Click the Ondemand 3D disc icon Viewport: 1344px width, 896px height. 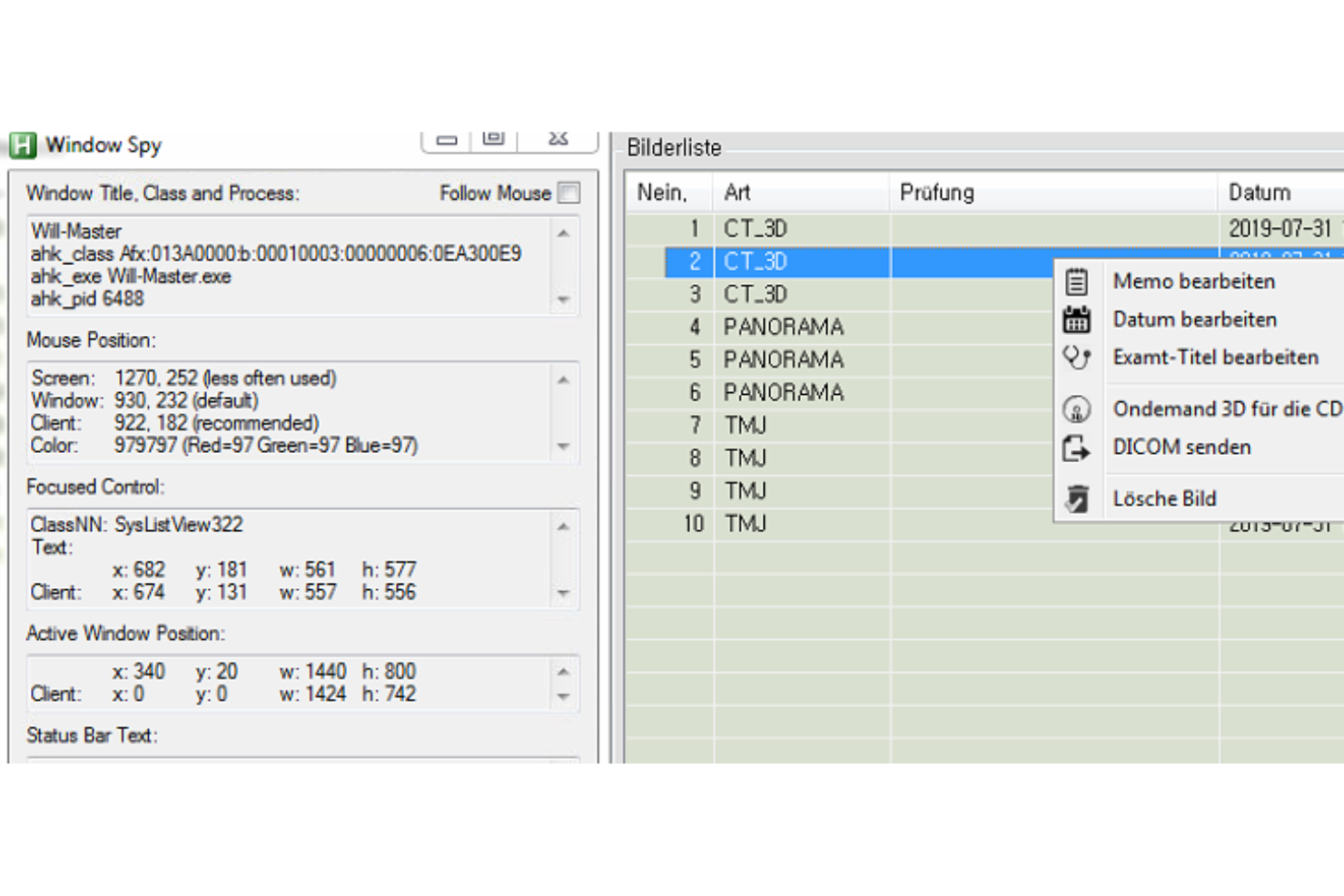coord(1076,409)
